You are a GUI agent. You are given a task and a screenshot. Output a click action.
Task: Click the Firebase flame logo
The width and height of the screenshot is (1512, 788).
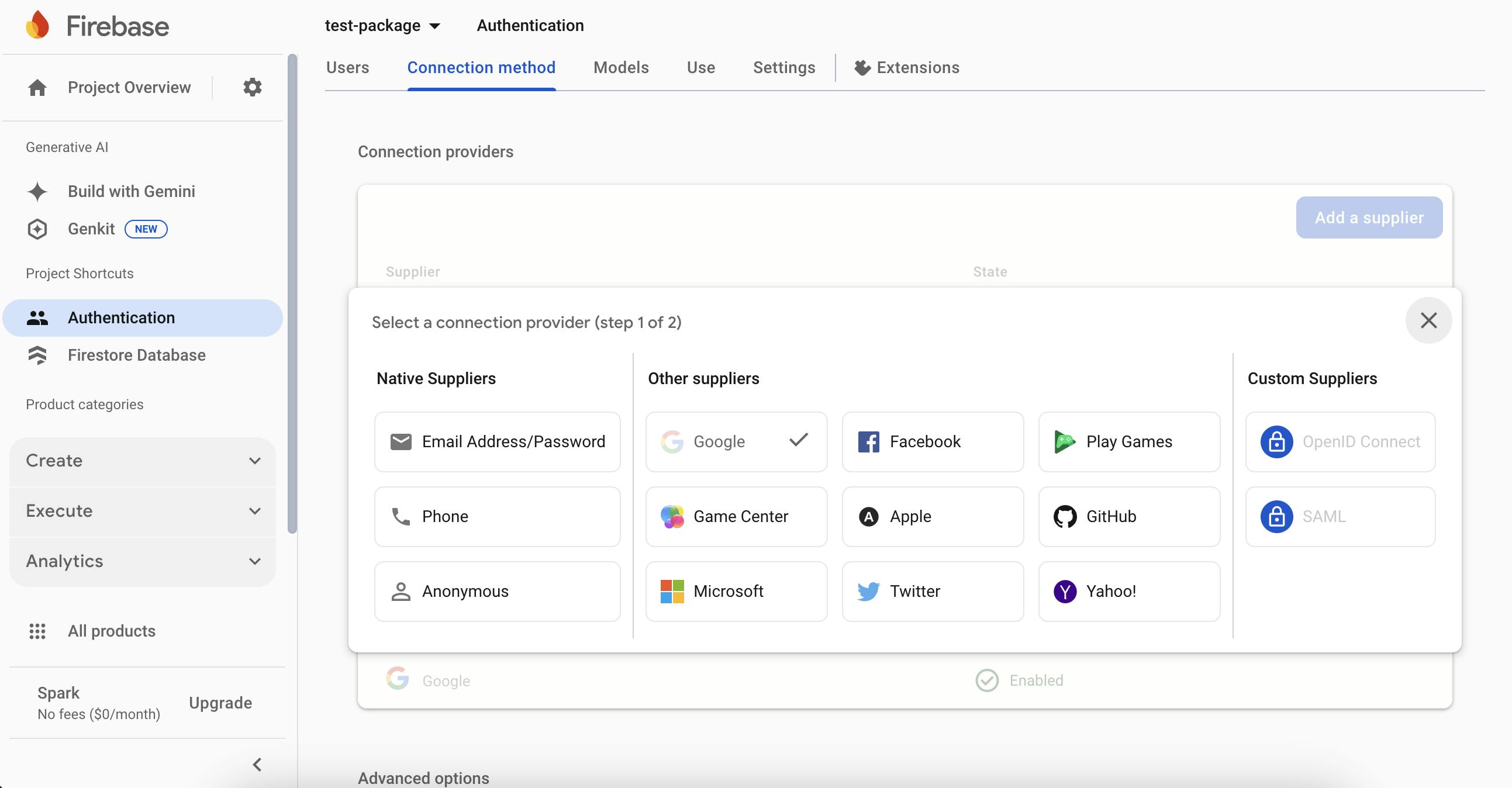37,25
